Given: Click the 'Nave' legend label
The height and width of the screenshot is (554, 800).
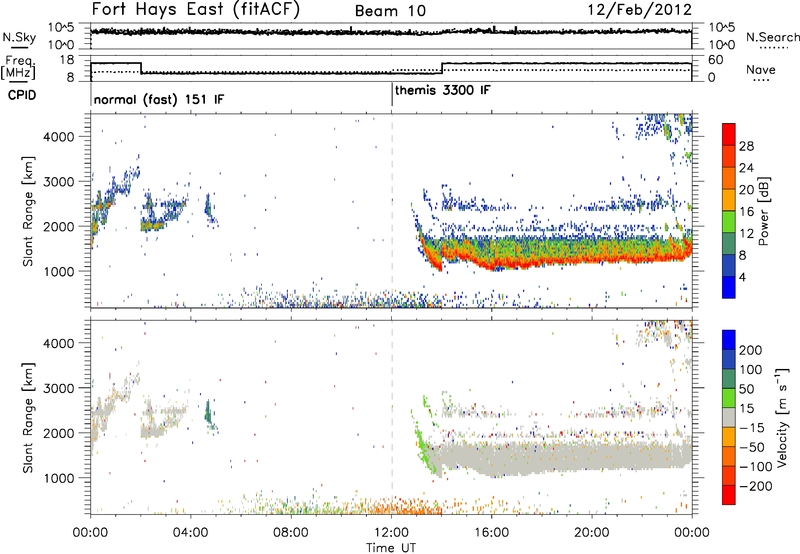Looking at the screenshot, I should [x=760, y=69].
